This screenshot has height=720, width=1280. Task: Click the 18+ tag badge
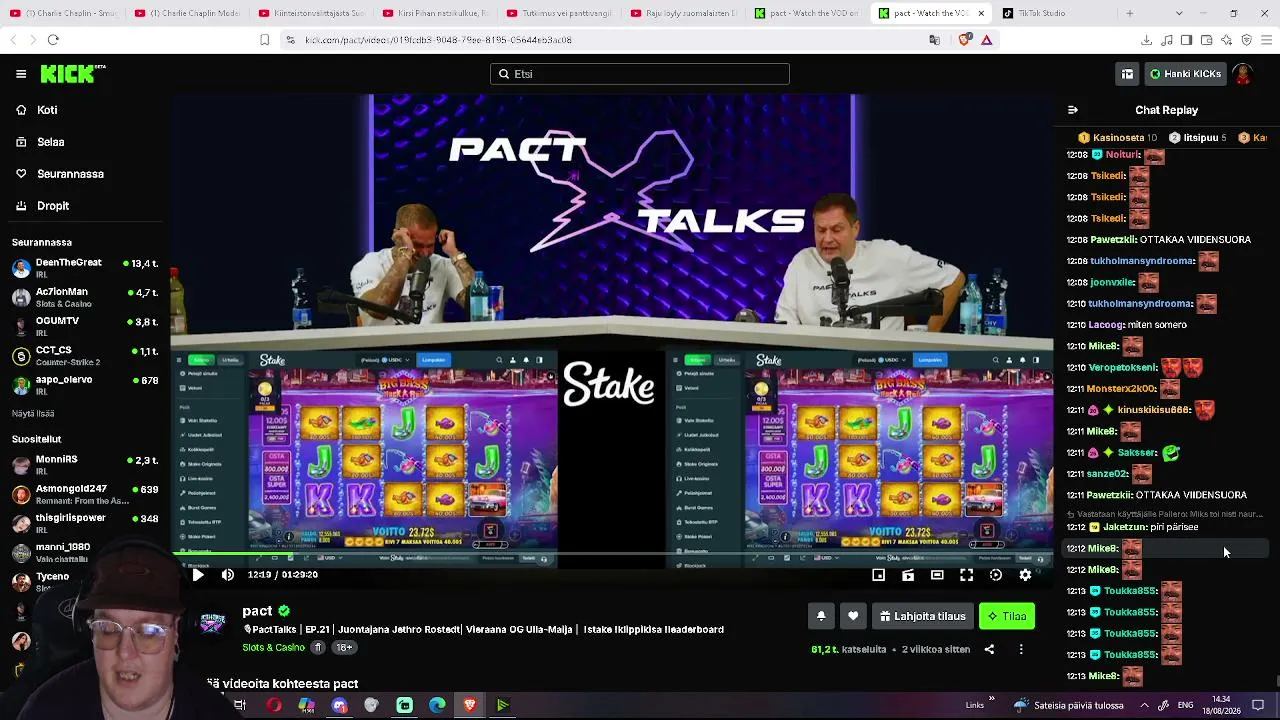(x=344, y=647)
